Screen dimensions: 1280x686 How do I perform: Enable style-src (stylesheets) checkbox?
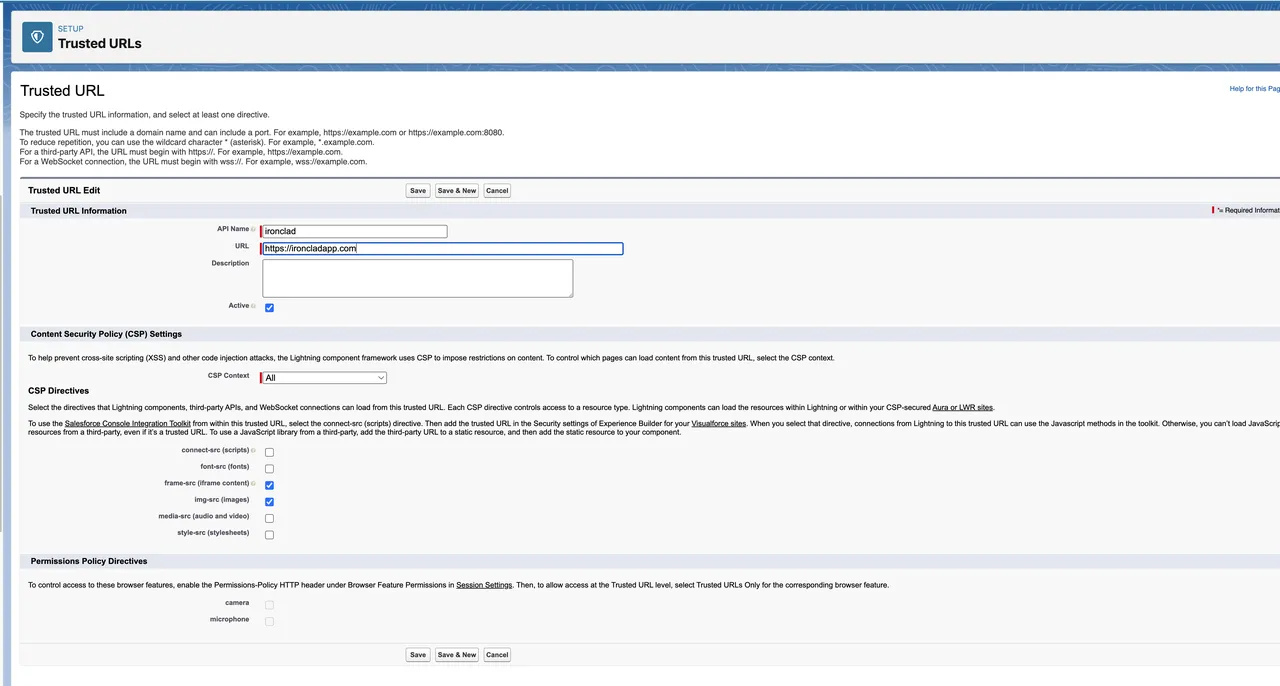269,535
